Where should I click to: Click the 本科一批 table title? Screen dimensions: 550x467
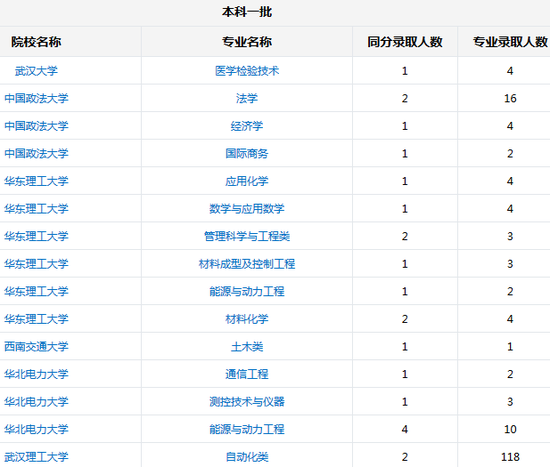click(247, 12)
